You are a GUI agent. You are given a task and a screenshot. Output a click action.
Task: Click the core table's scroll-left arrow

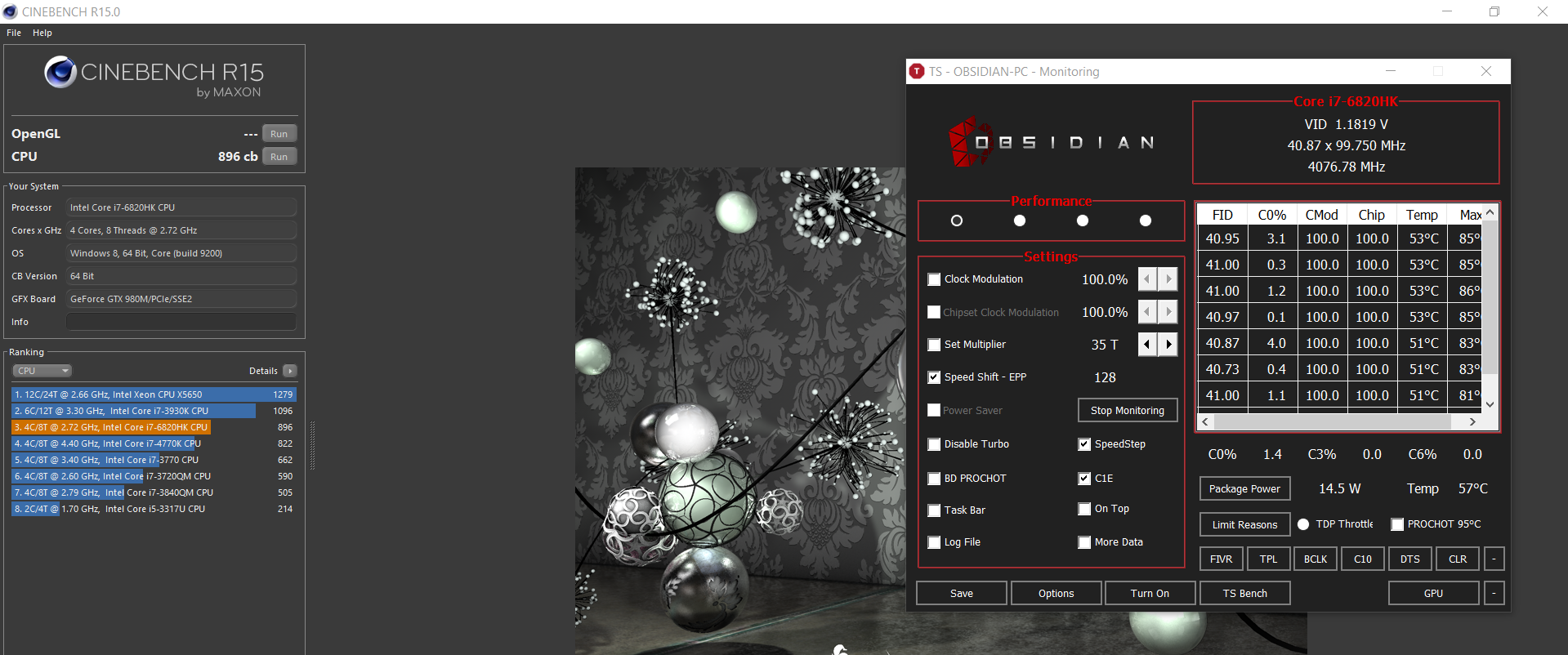click(1205, 422)
